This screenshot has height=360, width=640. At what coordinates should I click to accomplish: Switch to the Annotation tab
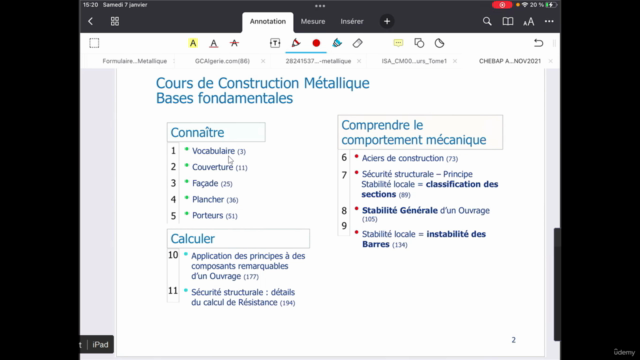(x=268, y=22)
